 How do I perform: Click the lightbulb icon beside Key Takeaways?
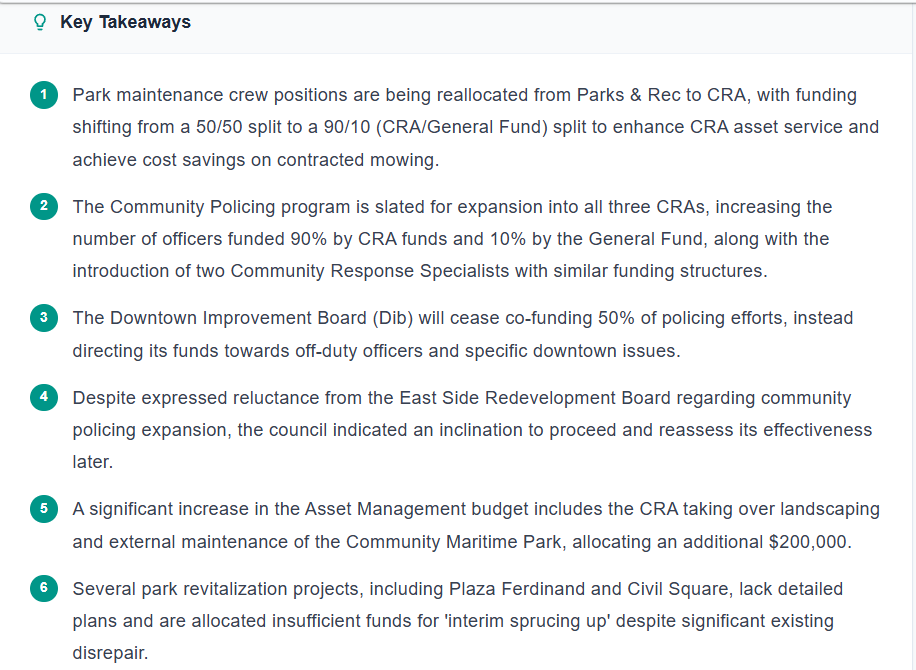[40, 22]
